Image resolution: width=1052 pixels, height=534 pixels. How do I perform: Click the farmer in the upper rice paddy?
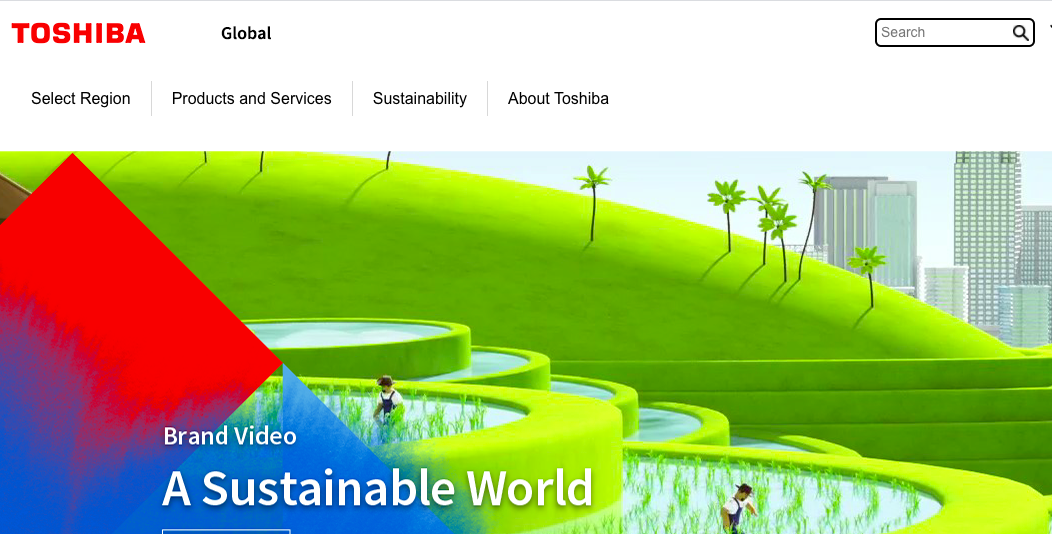click(386, 398)
